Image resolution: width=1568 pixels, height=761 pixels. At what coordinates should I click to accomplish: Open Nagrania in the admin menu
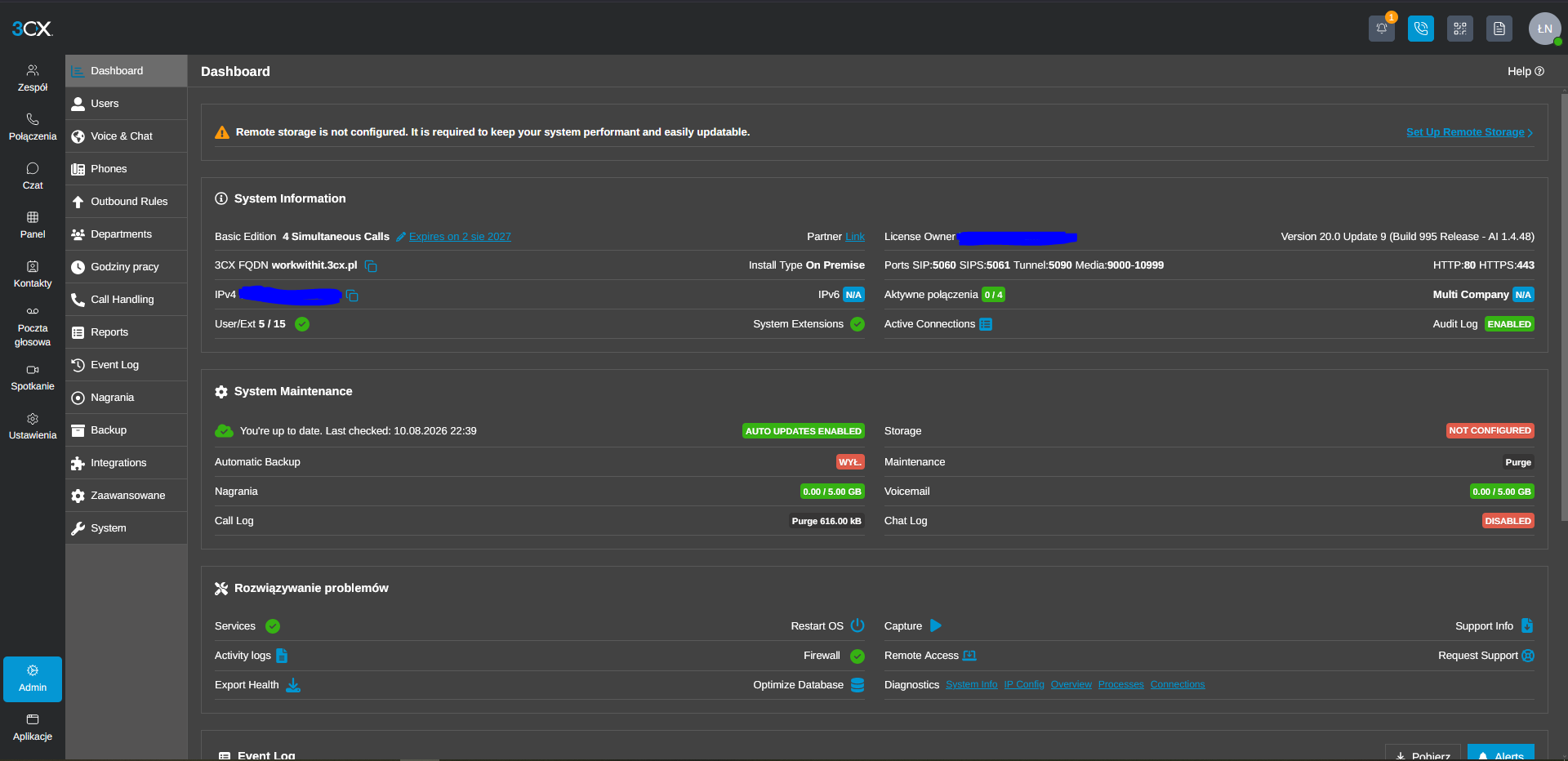coord(127,398)
